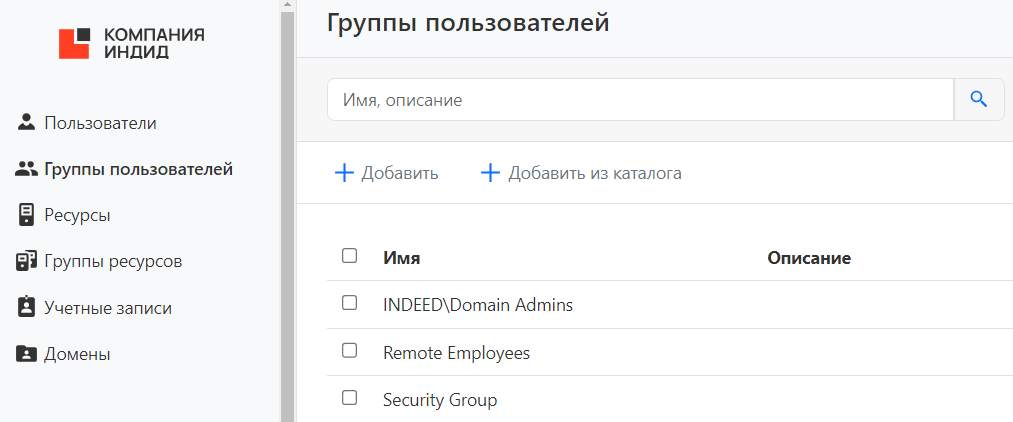Viewport: 1013px width, 422px height.
Task: Click the Имя, описание search field
Action: point(640,100)
